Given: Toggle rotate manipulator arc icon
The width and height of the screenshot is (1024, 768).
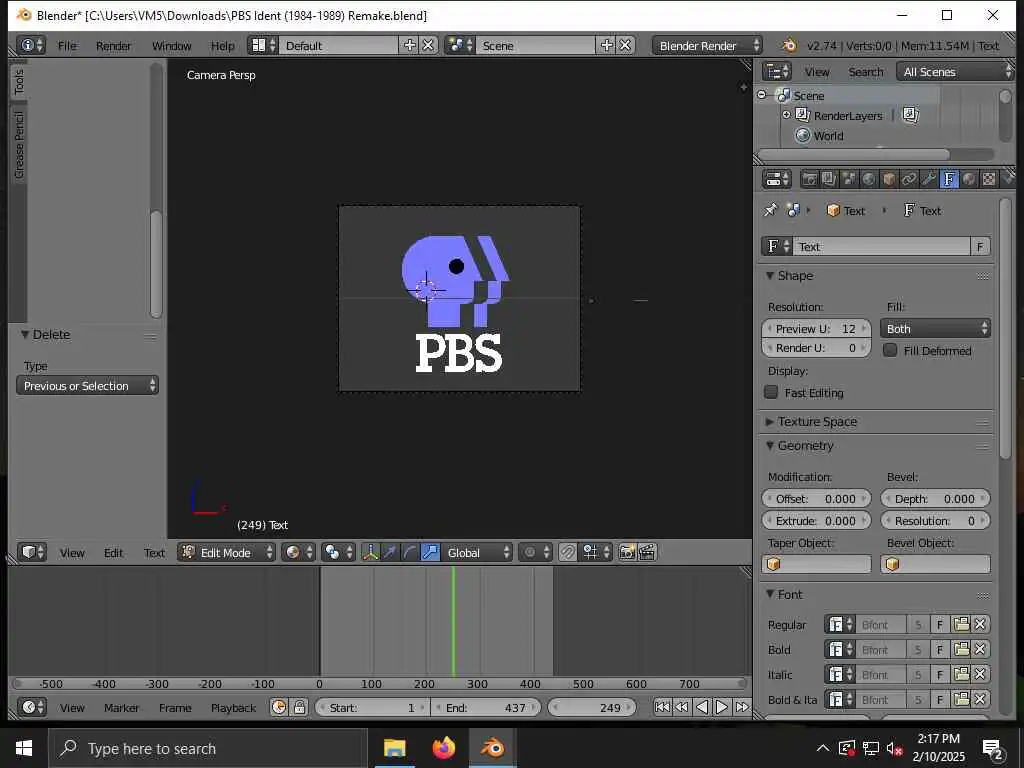Looking at the screenshot, I should click(x=409, y=552).
